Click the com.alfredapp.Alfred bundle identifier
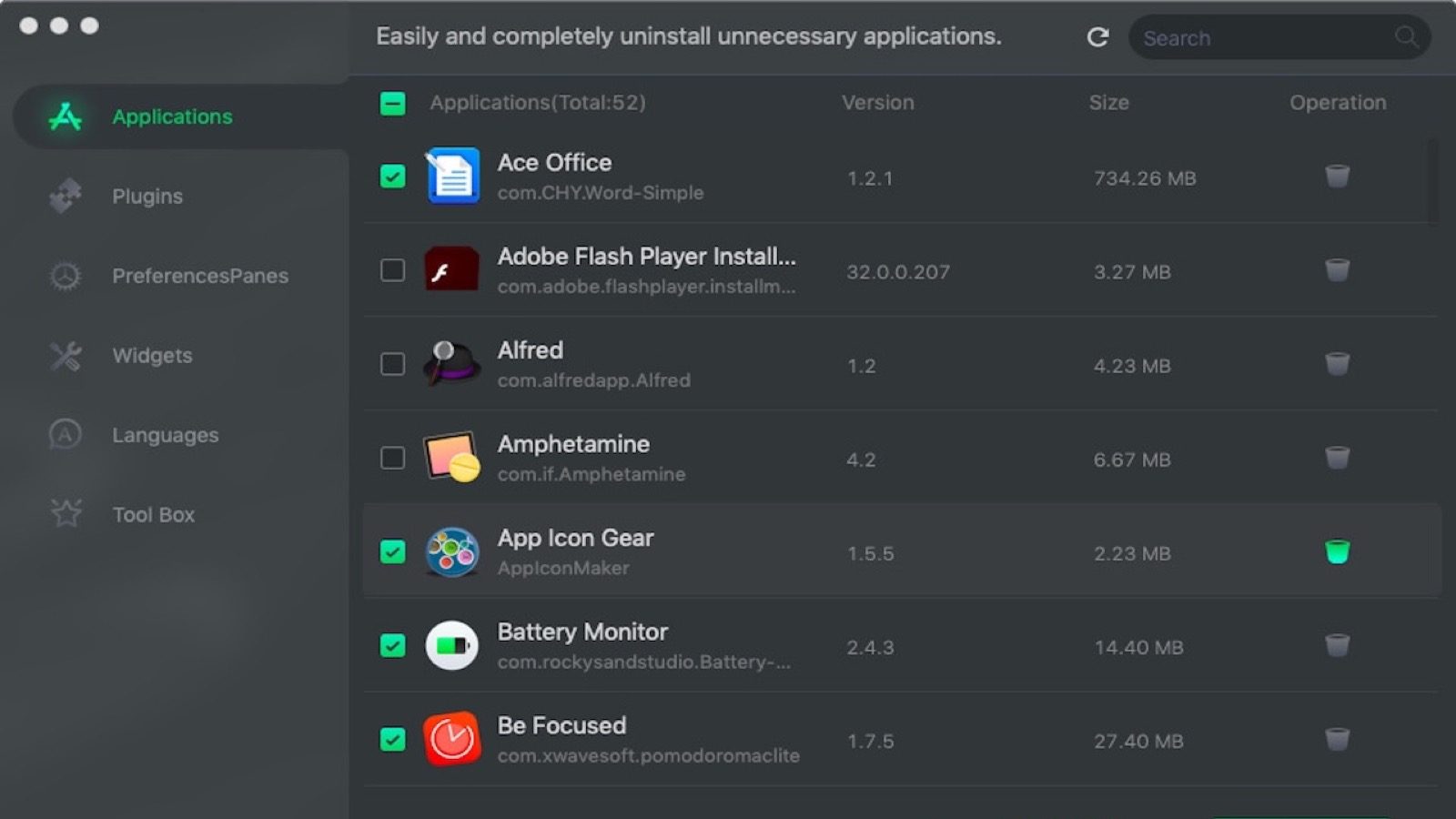 [593, 380]
